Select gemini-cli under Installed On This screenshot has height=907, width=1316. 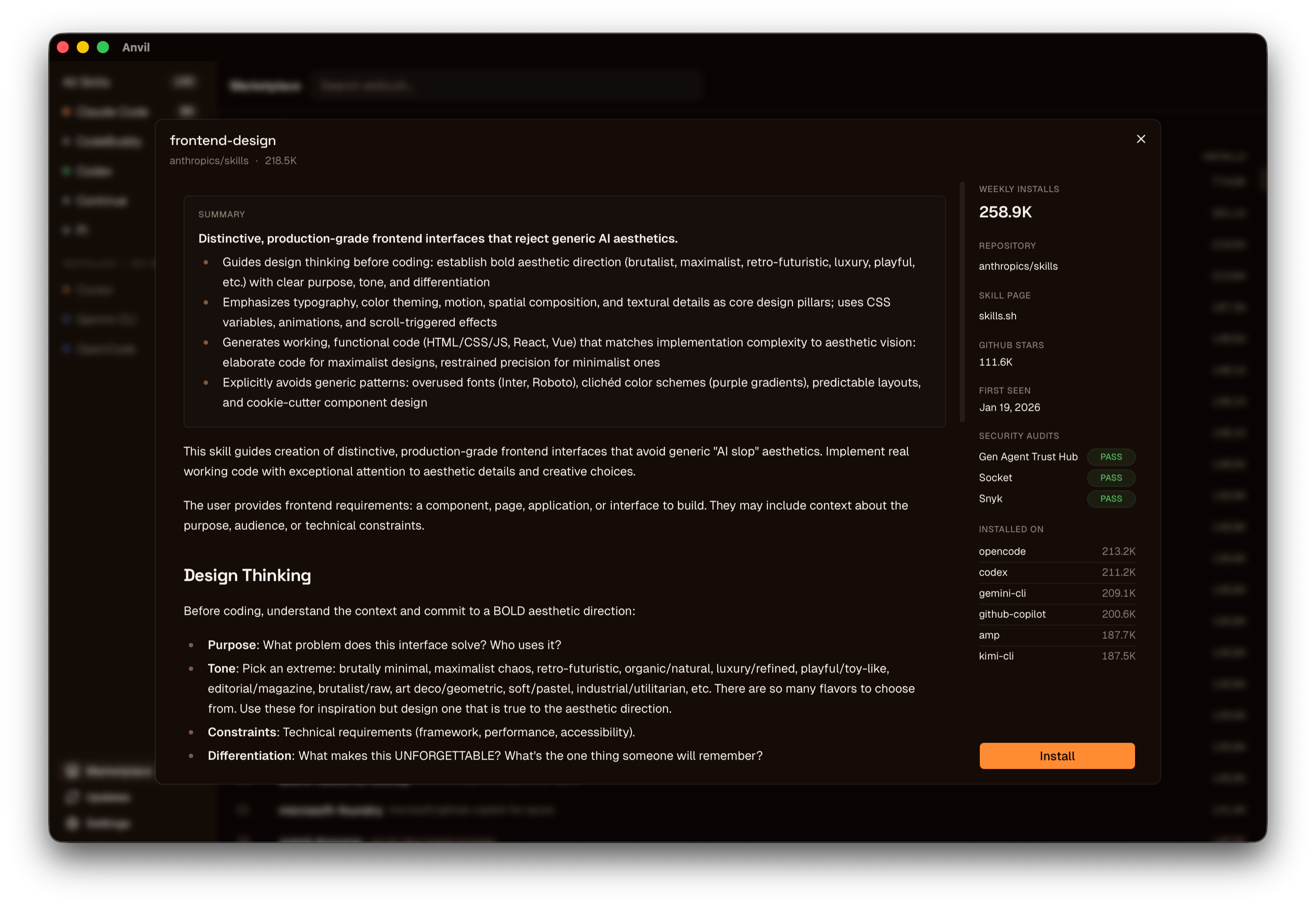coord(1002,593)
